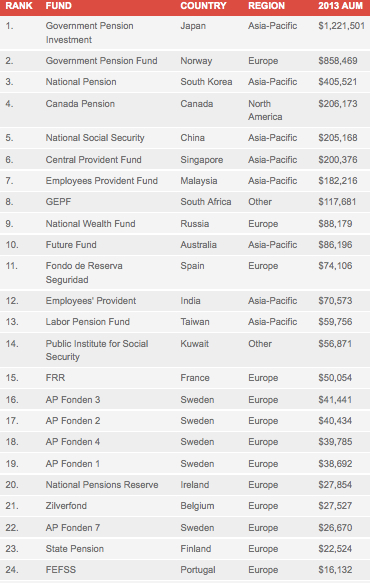This screenshot has width=370, height=583.
Task: Click the COUNTRY column header
Action: tap(203, 6)
